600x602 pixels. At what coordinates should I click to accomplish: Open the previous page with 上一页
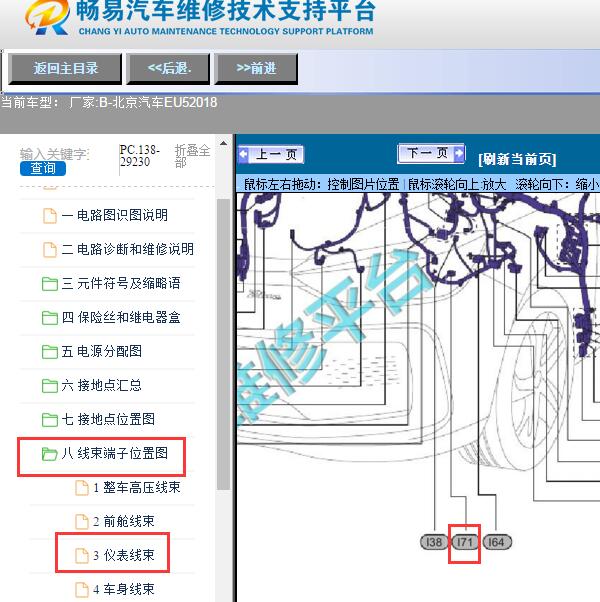click(271, 155)
